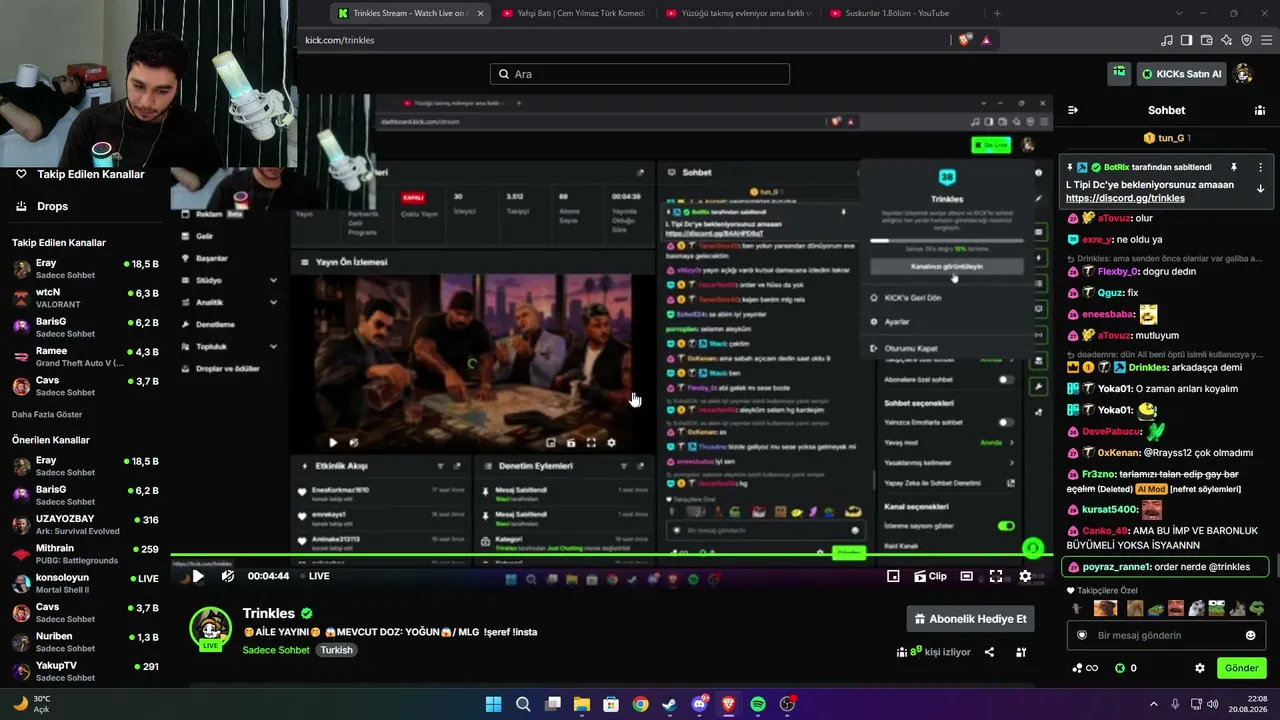
Task: Open the green gift shop icon
Action: tap(1119, 73)
